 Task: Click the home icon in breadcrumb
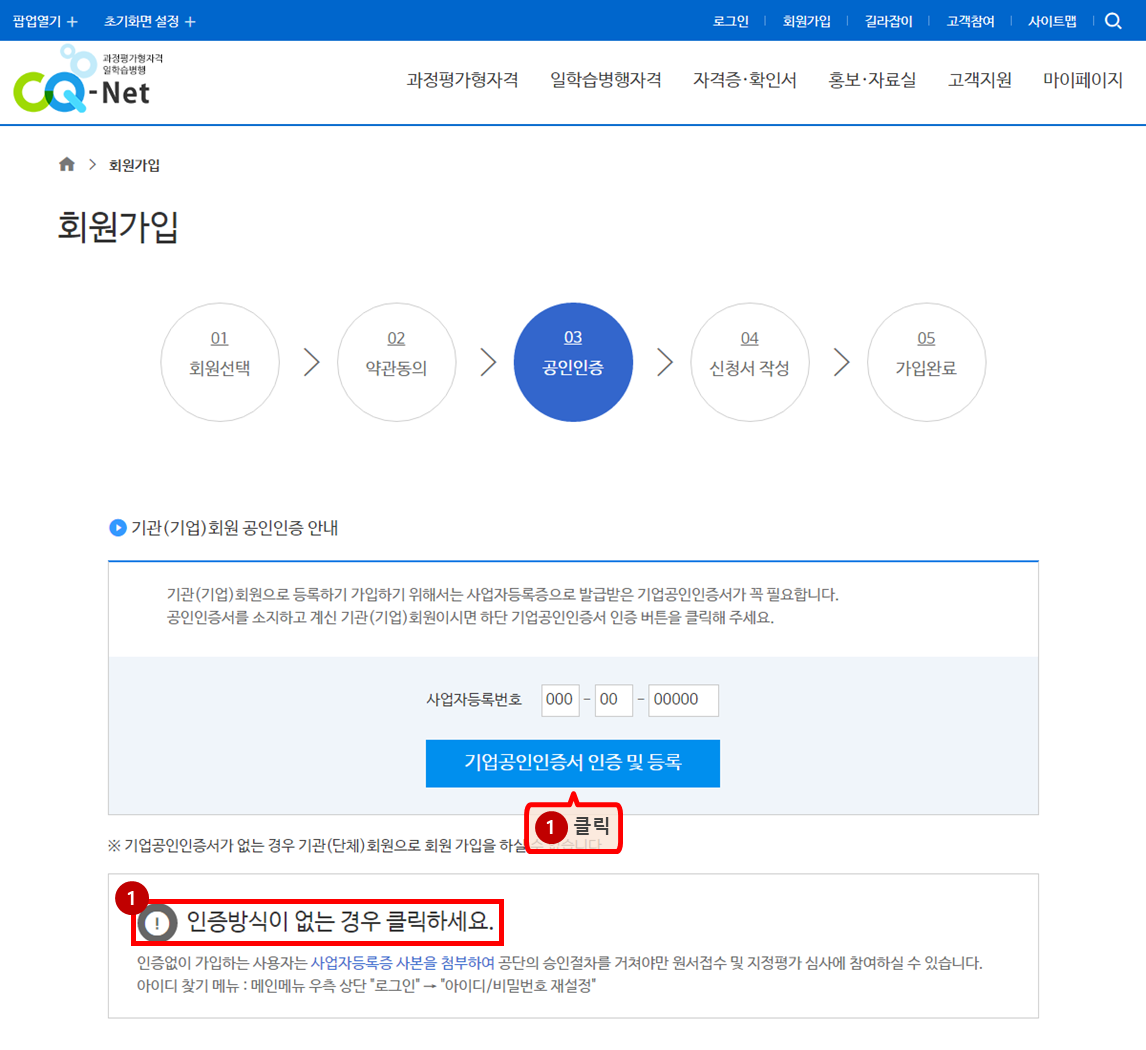pos(67,164)
